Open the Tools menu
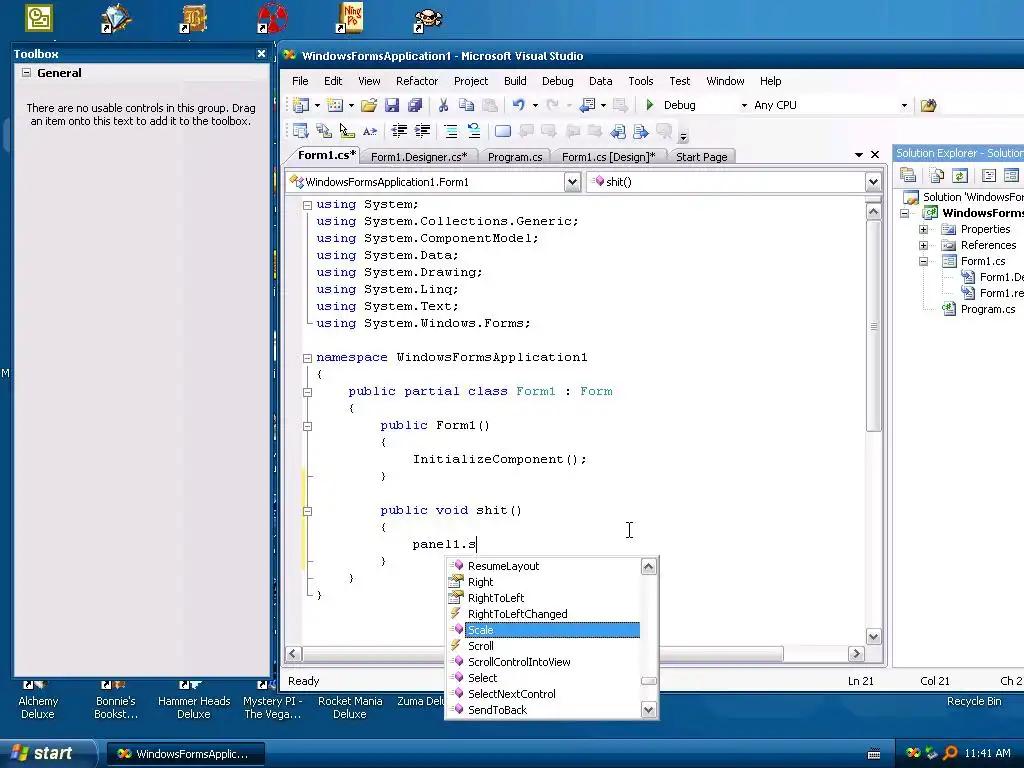This screenshot has height=768, width=1024. tap(641, 81)
